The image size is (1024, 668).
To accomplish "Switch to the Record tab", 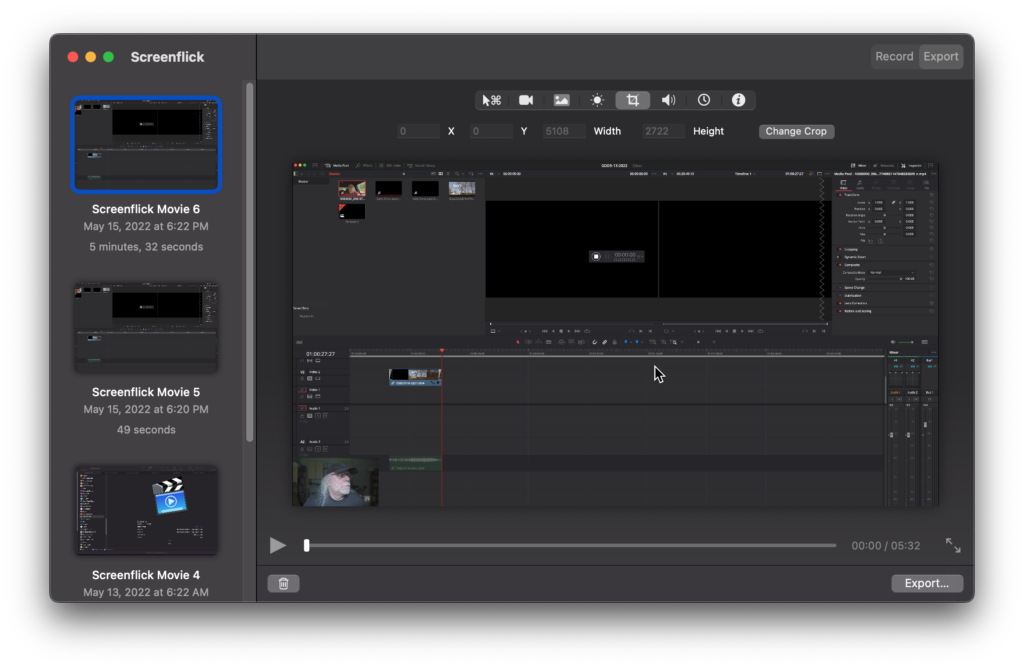I will pyautogui.click(x=894, y=57).
